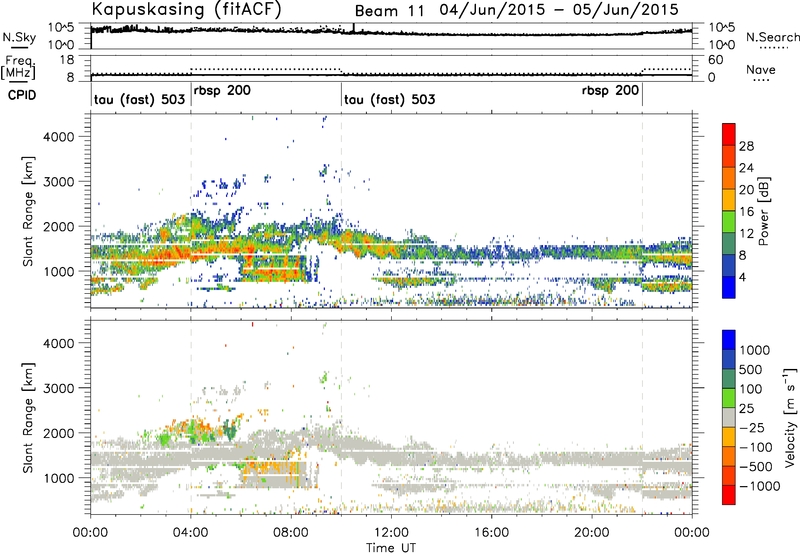Click the 'Power [dB]' colorbar label
Image resolution: width=800 pixels, height=554 pixels.
click(764, 211)
